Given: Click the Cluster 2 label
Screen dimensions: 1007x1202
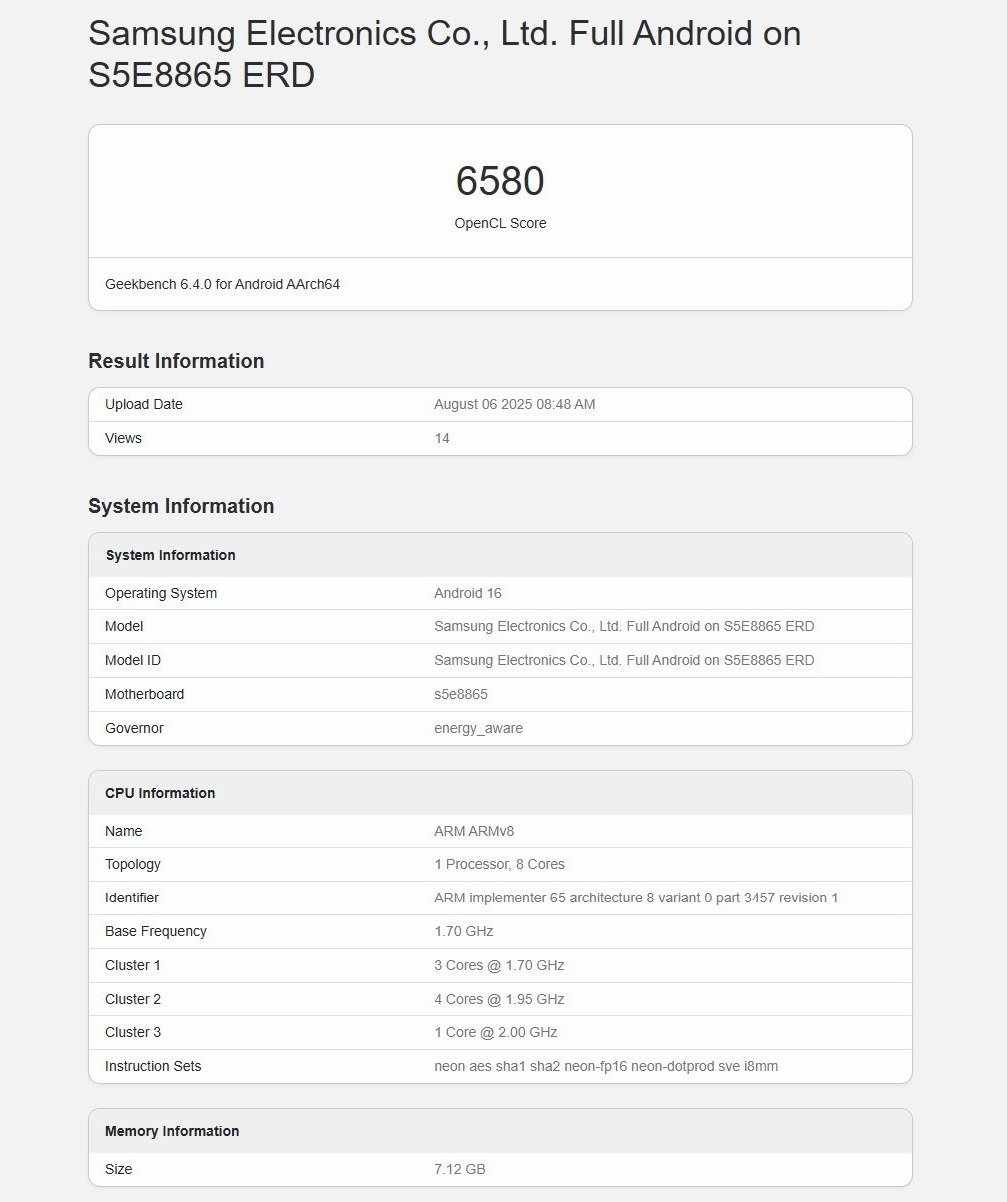Looking at the screenshot, I should 133,999.
